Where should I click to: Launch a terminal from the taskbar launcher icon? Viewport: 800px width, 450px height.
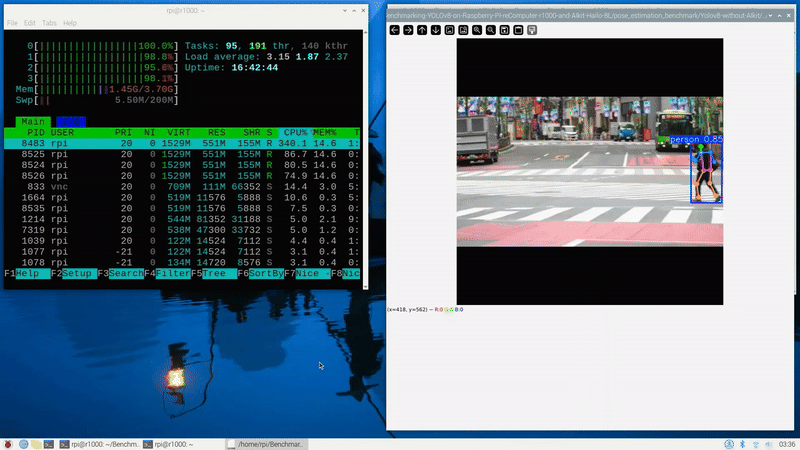tap(49, 444)
